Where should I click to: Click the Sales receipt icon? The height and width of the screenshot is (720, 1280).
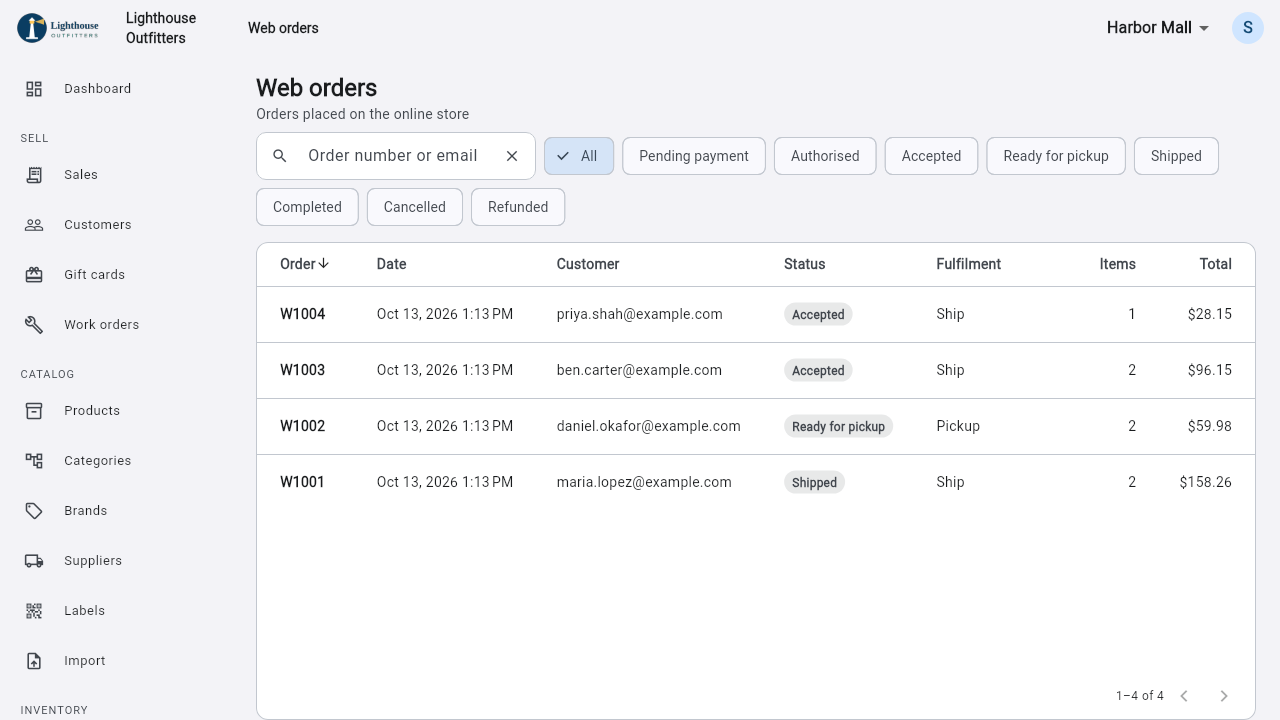(34, 175)
